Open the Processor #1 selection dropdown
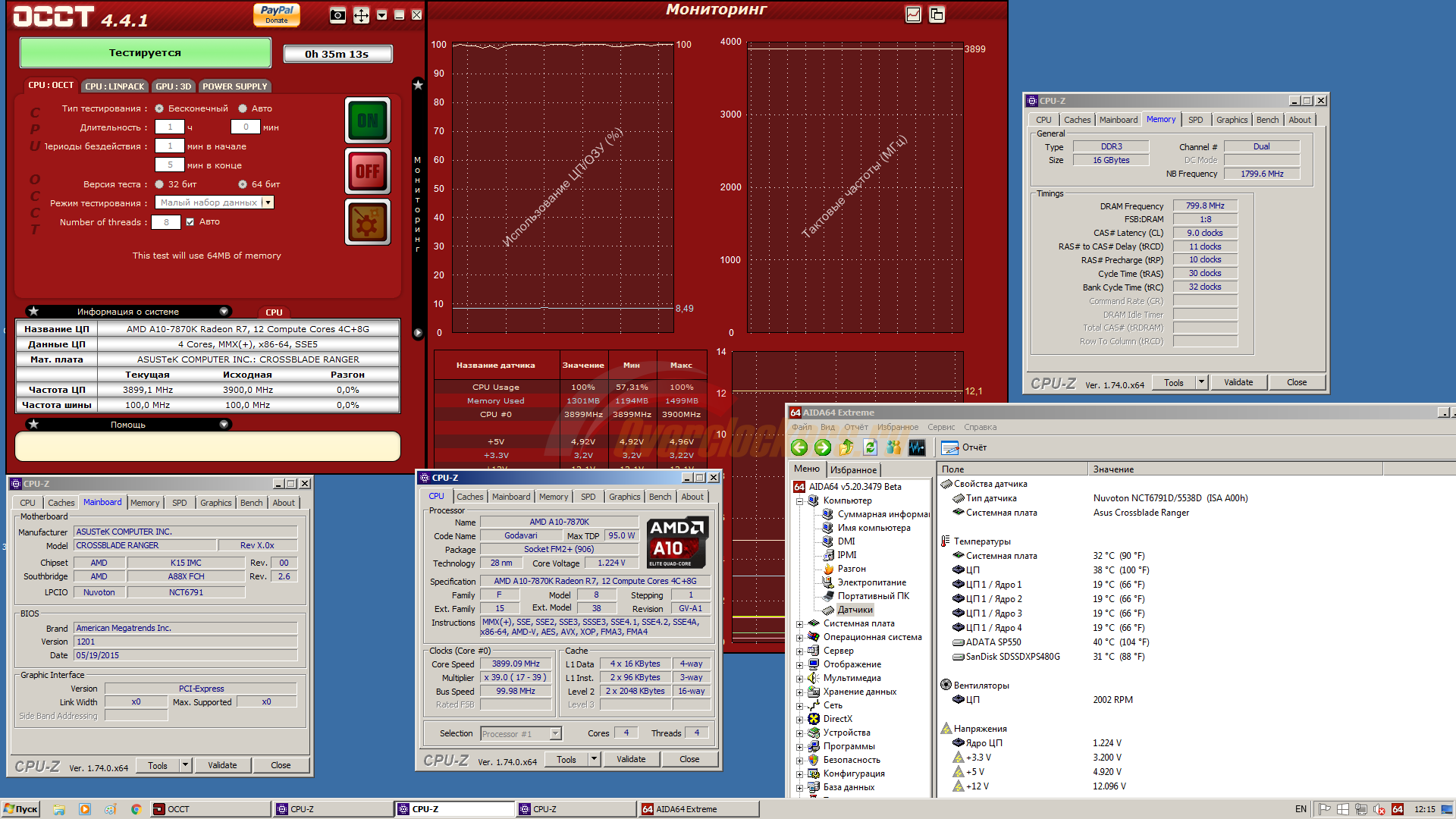The width and height of the screenshot is (1456, 819). coord(555,733)
